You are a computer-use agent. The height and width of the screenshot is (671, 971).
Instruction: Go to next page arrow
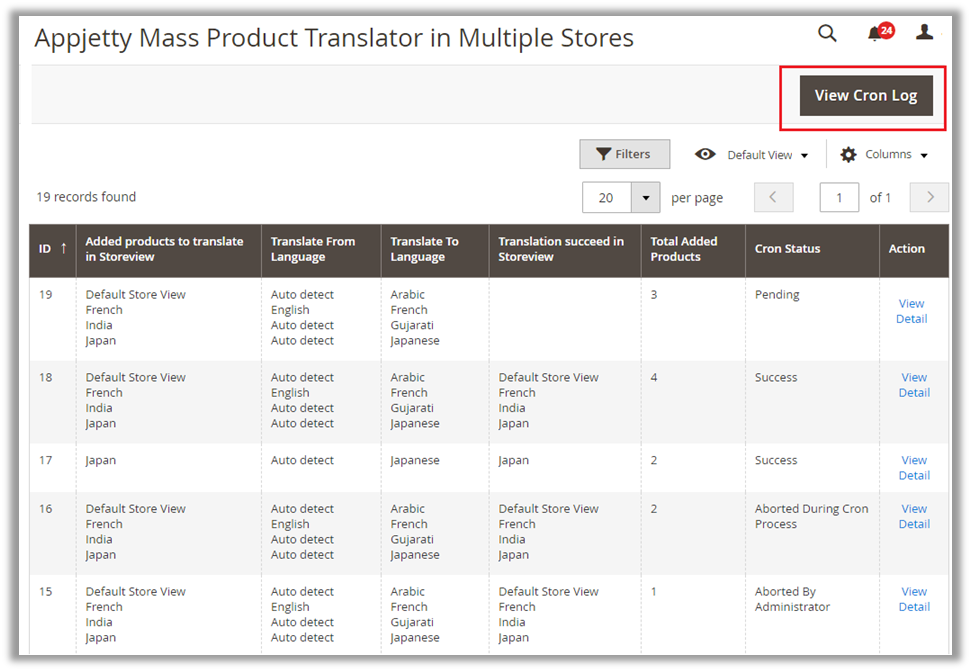pyautogui.click(x=930, y=197)
